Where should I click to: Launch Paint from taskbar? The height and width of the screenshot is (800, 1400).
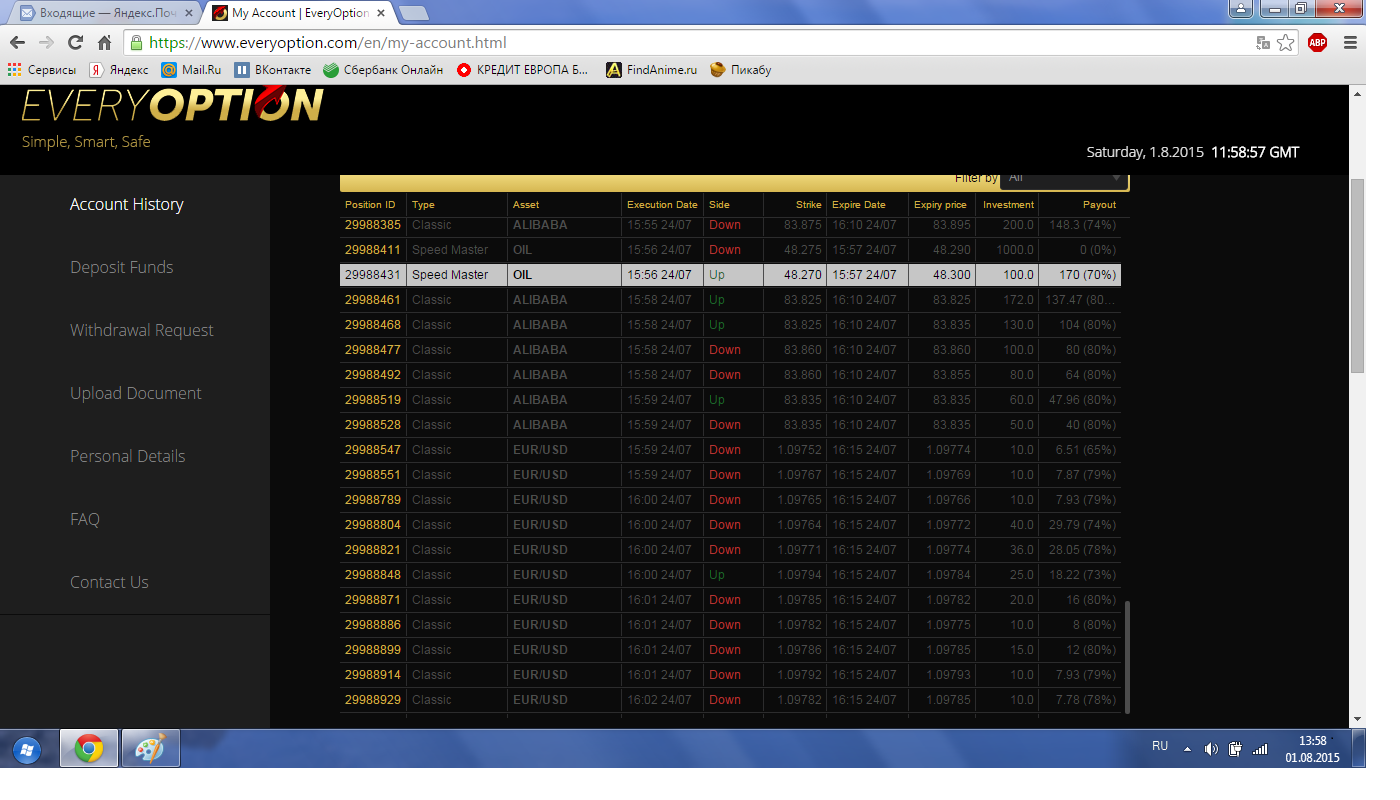click(150, 749)
